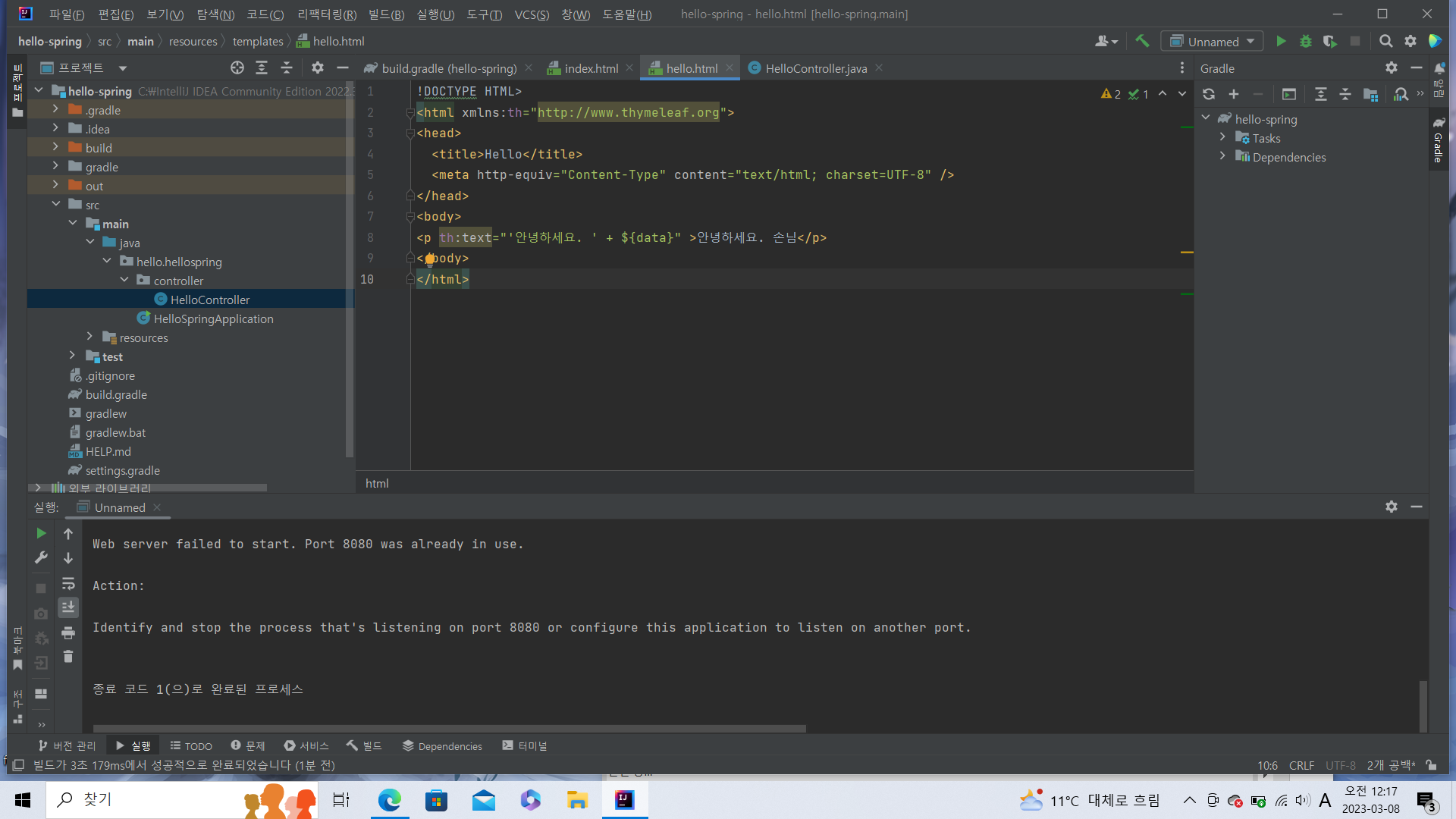Collapse all nodes in Gradle panel
The height and width of the screenshot is (819, 1456).
coord(1345,94)
